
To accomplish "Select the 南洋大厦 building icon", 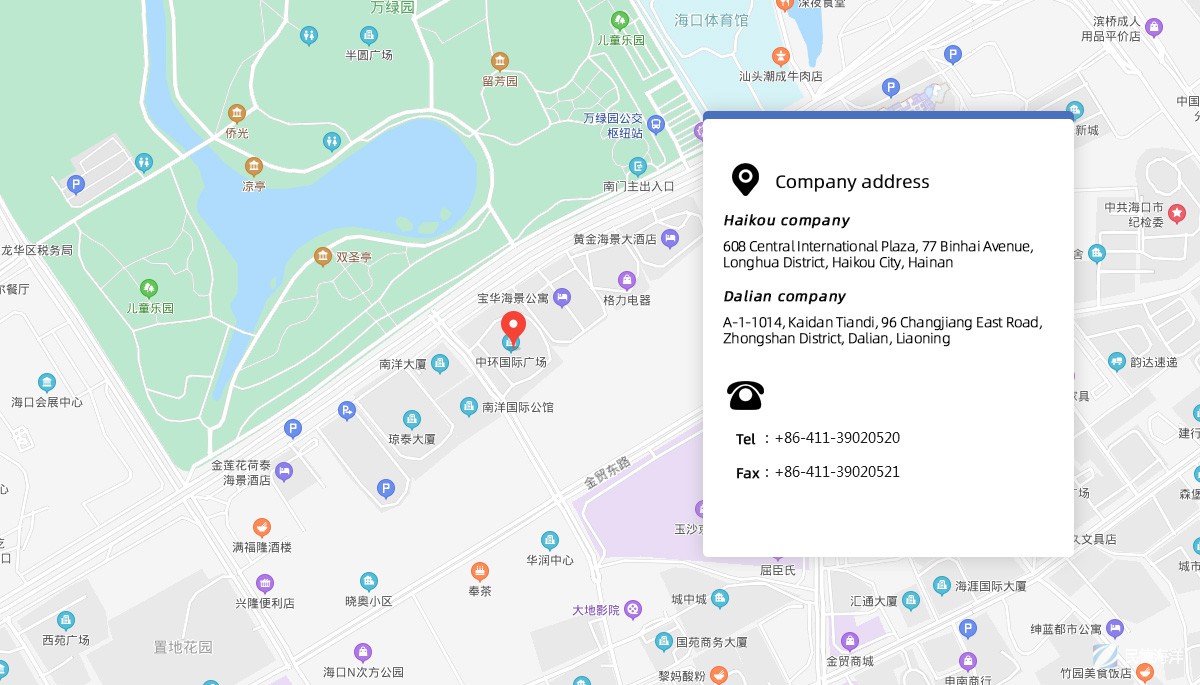I will [439, 363].
